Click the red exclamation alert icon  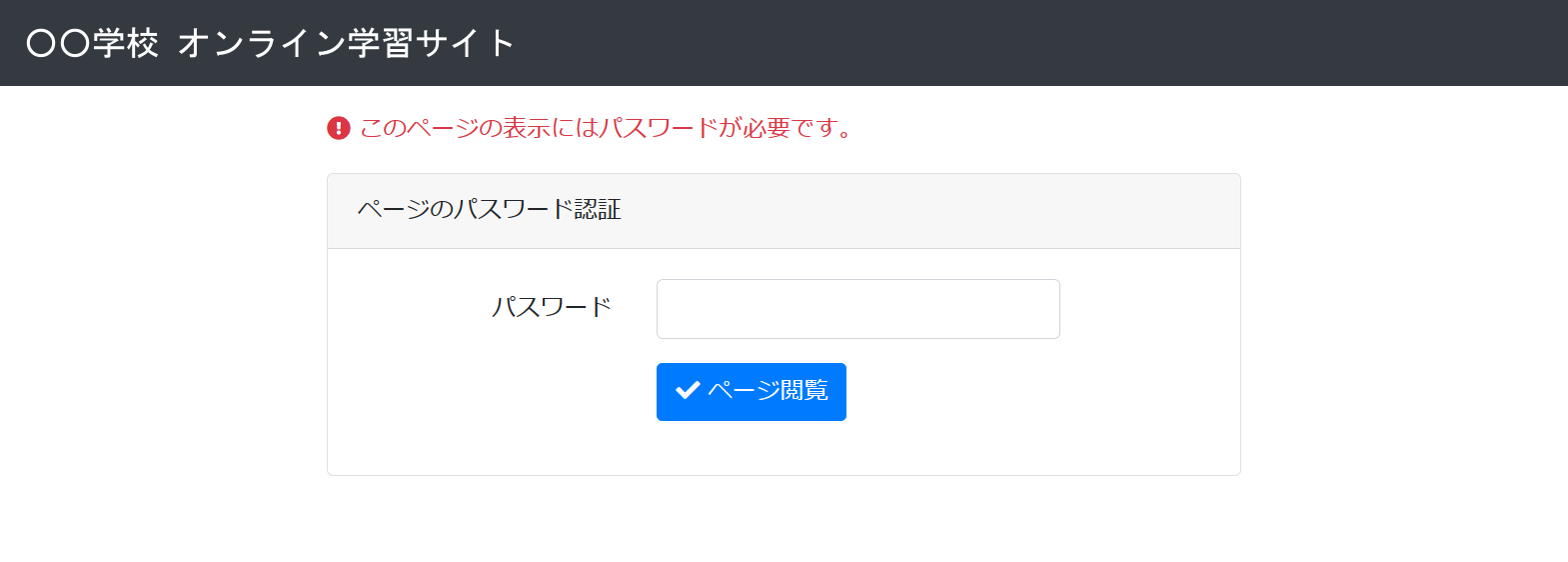pyautogui.click(x=339, y=128)
